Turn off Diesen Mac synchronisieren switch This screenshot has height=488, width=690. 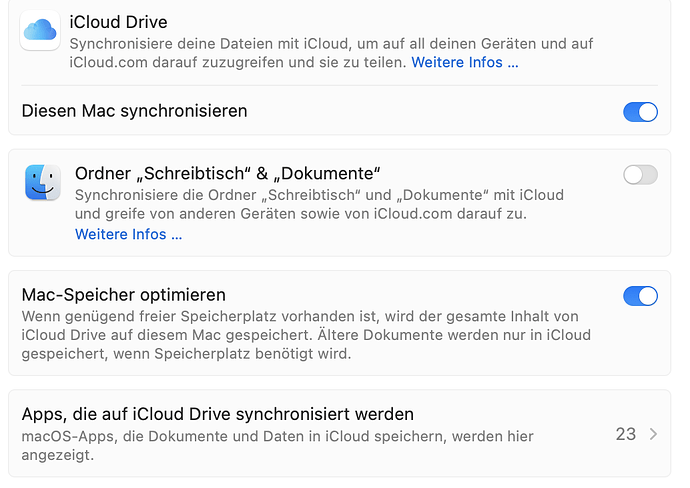tap(640, 112)
